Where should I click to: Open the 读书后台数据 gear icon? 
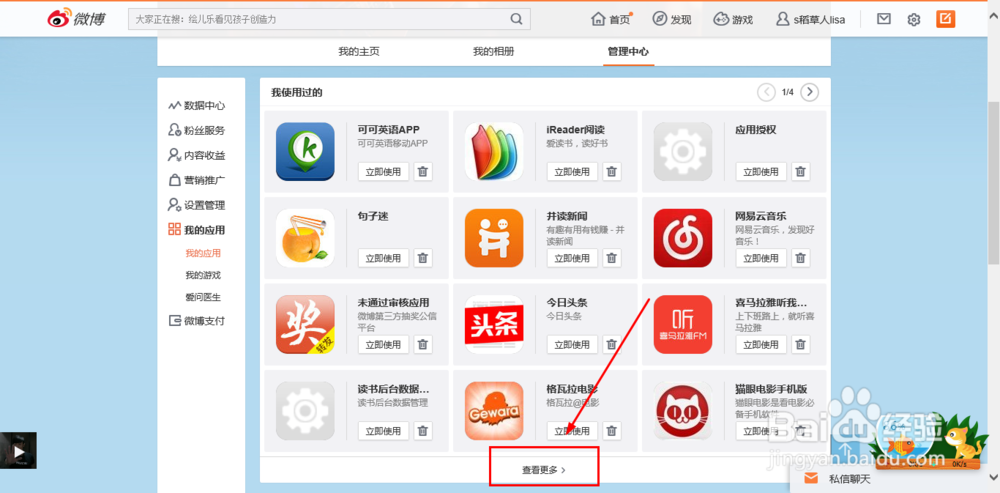coord(305,411)
